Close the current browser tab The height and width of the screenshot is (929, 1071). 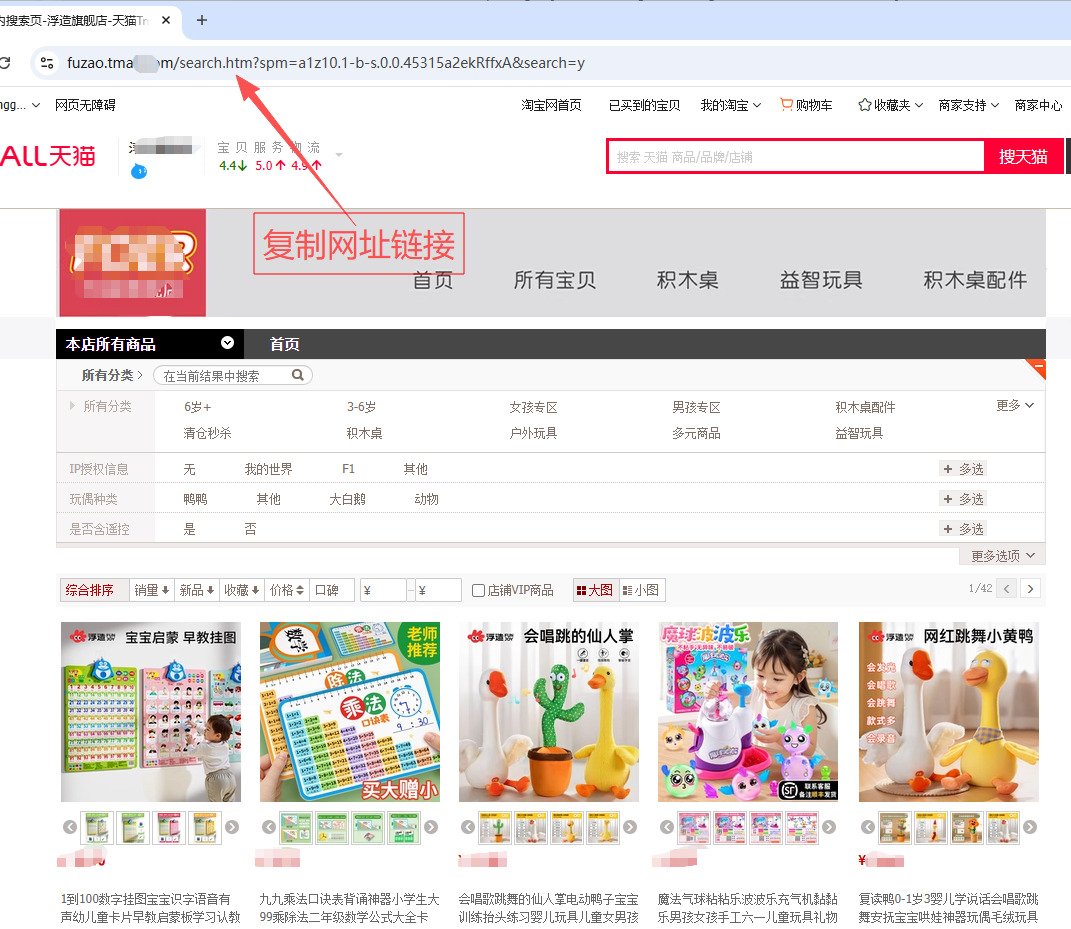166,20
